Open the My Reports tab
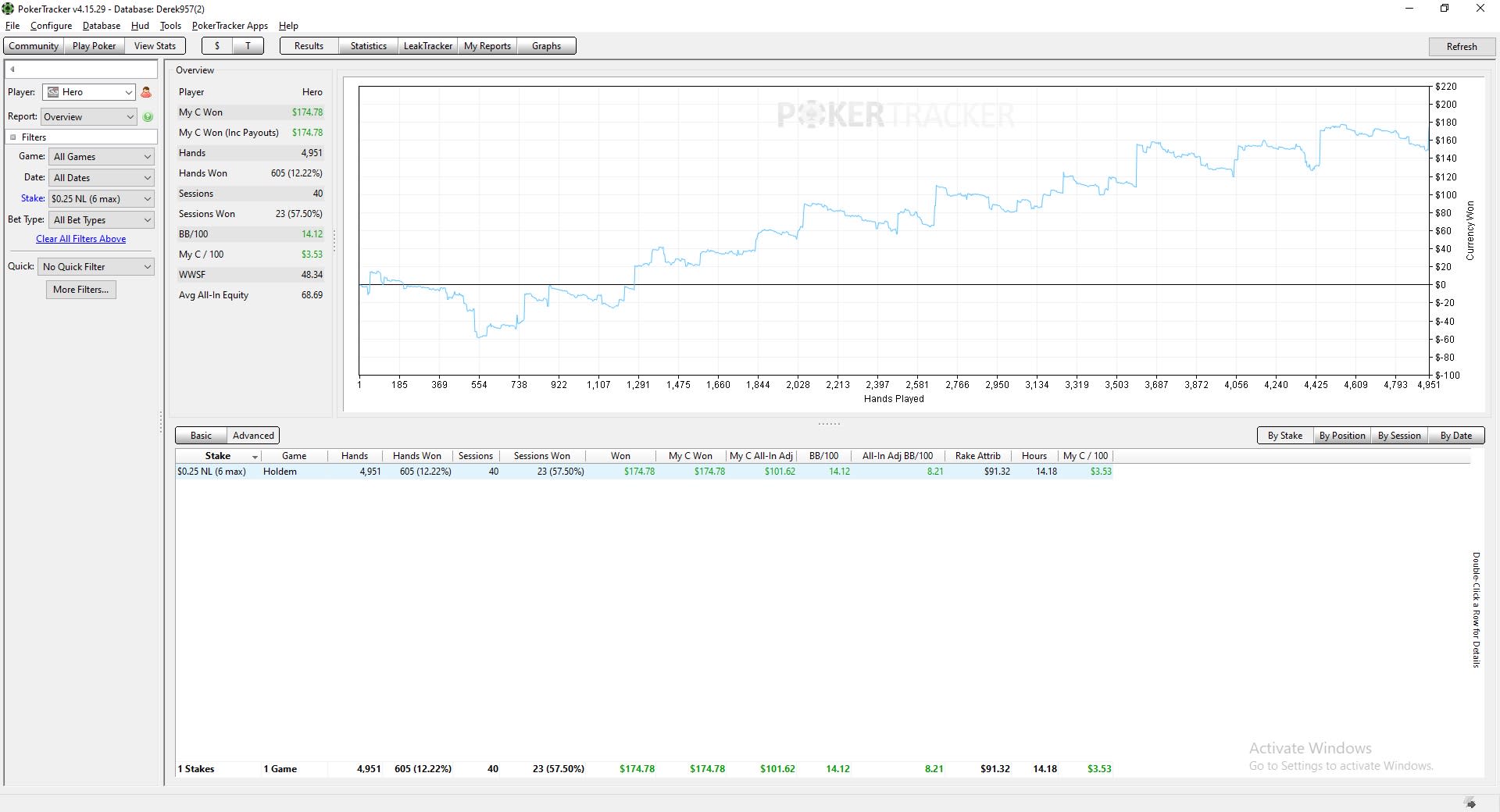Image resolution: width=1500 pixels, height=812 pixels. coord(487,46)
